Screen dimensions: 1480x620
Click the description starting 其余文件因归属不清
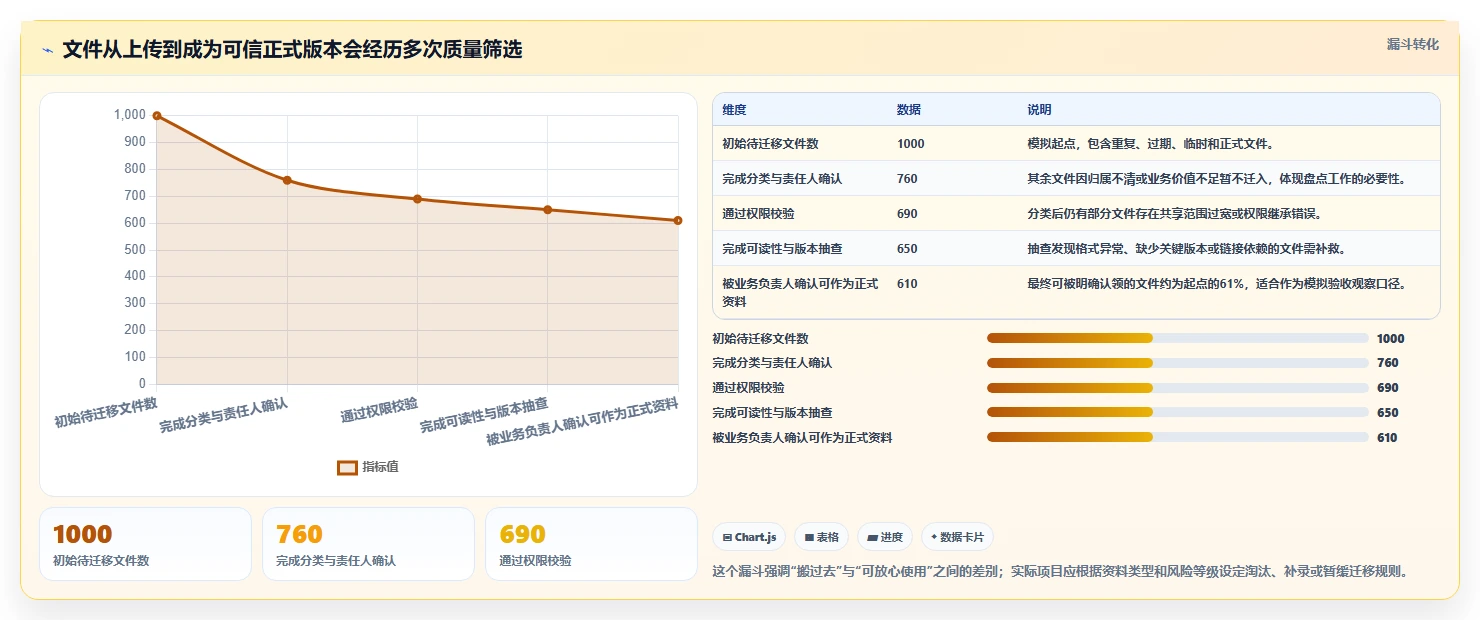pos(1217,179)
